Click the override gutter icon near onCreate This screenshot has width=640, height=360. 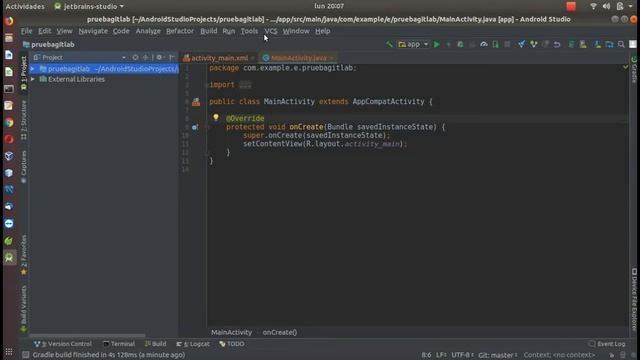(x=195, y=127)
